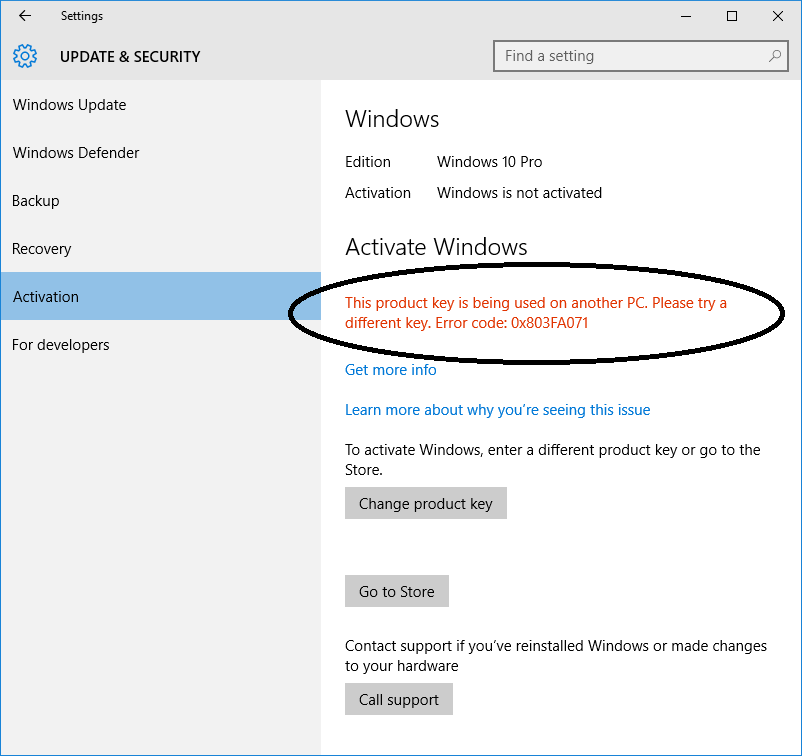This screenshot has width=802, height=756.
Task: Click the search magnifier icon
Action: [775, 56]
